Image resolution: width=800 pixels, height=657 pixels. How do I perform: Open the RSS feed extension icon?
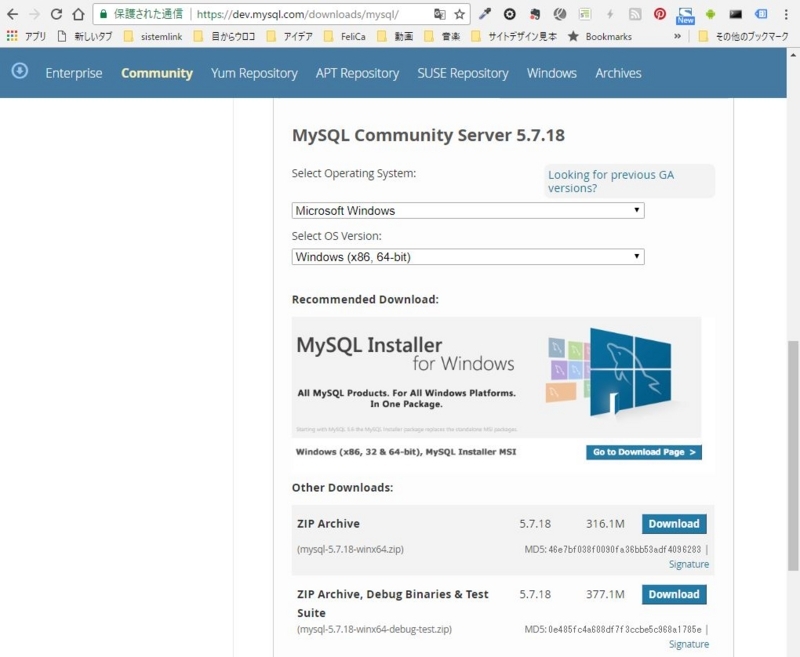[x=635, y=14]
